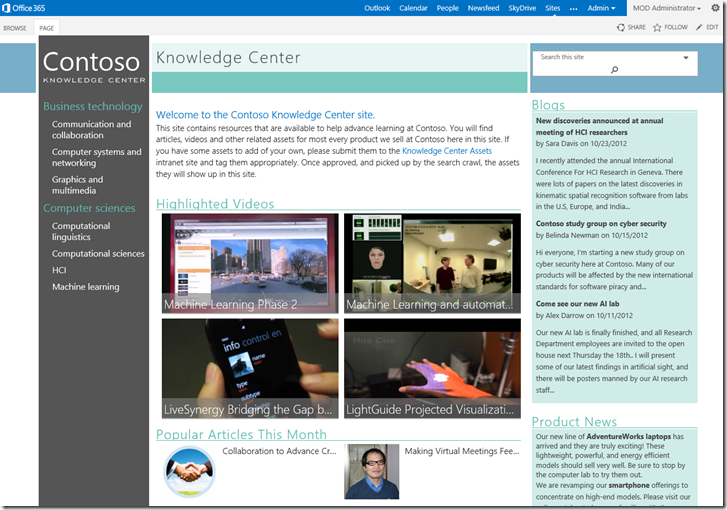Click the Share icon button

pyautogui.click(x=621, y=27)
